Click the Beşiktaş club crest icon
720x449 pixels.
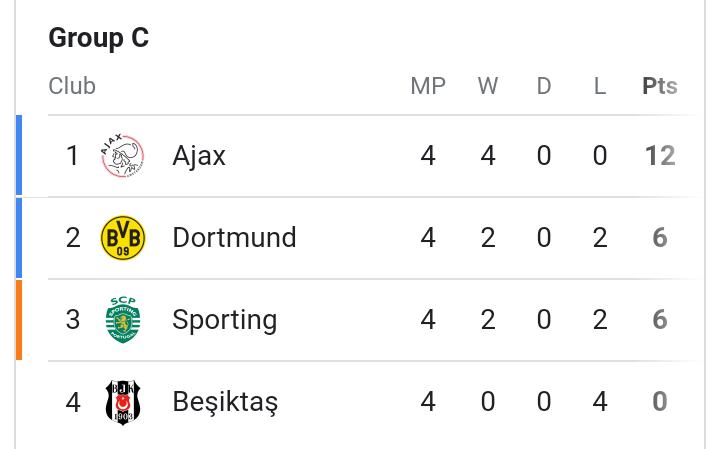click(123, 402)
